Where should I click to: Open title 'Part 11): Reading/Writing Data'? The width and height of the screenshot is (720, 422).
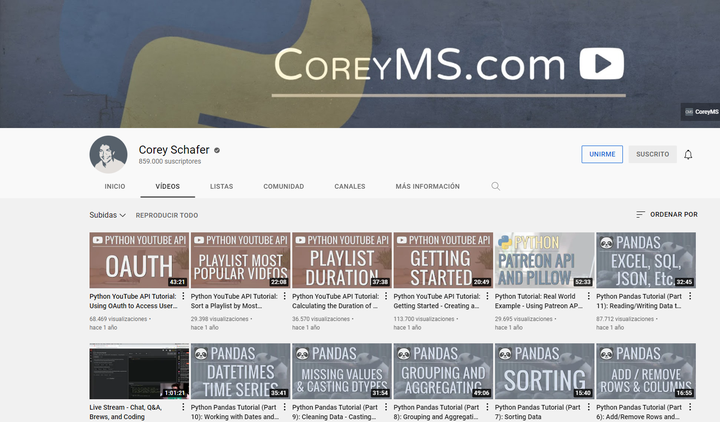point(640,301)
